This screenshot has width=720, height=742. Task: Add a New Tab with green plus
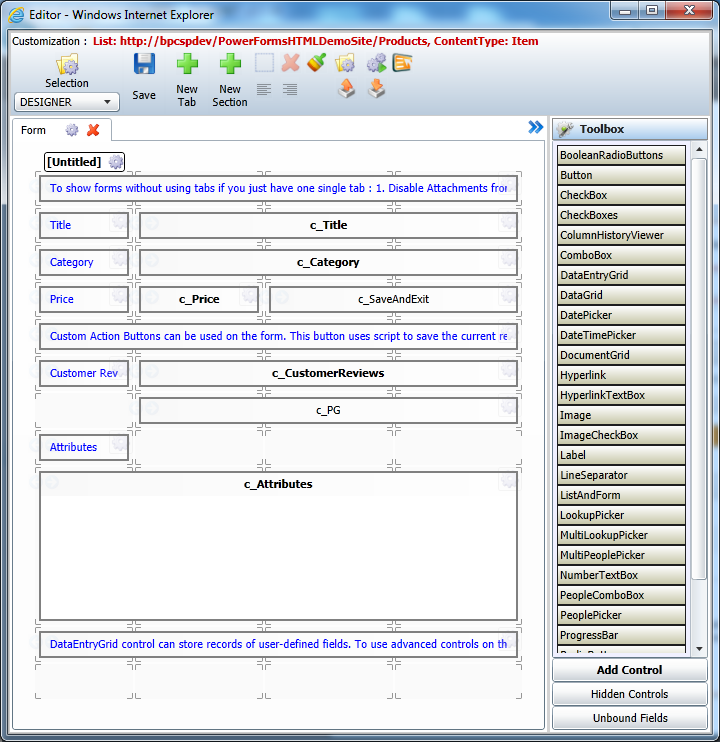187,64
